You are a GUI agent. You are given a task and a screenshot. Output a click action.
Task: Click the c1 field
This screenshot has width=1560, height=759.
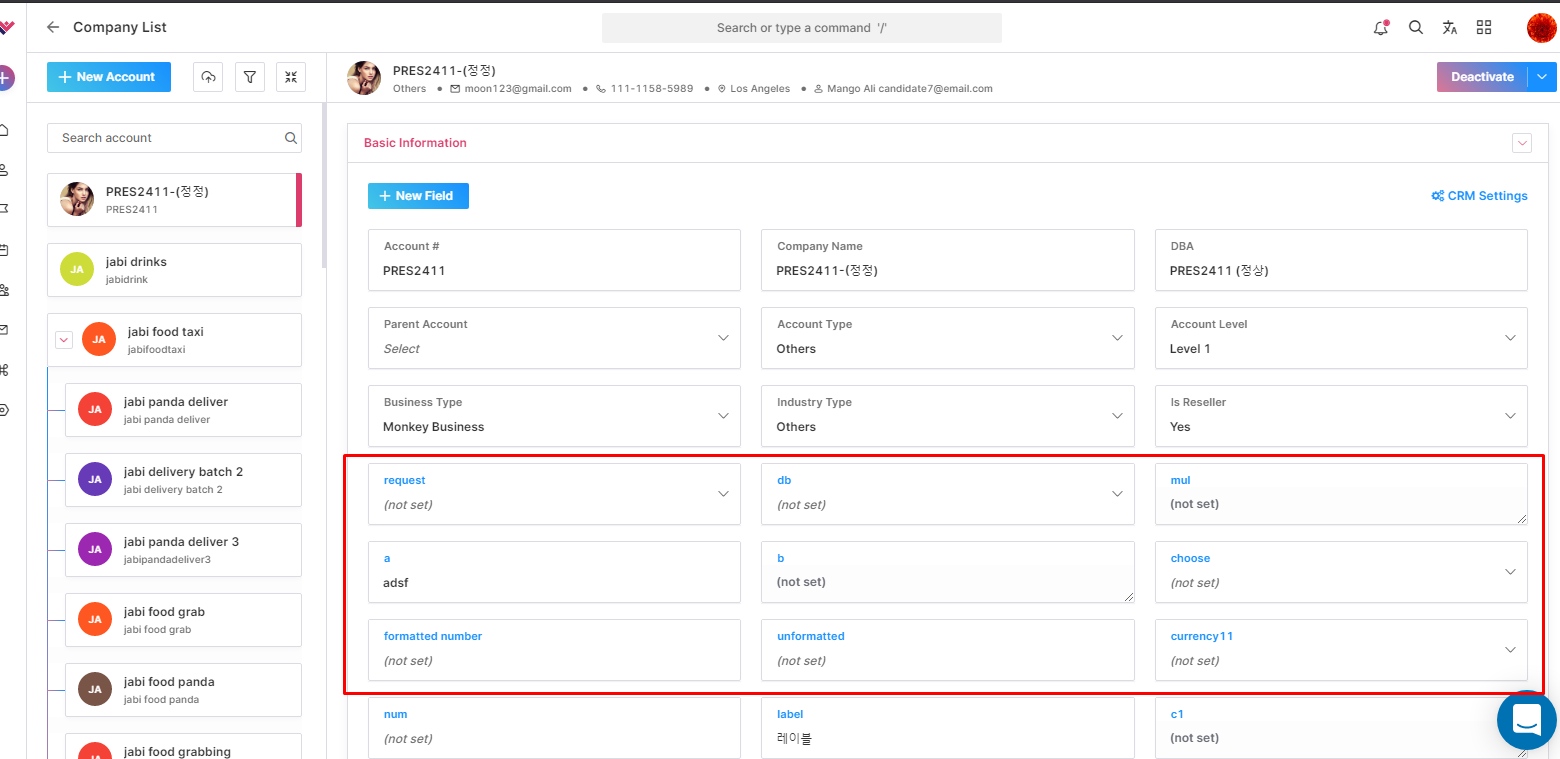click(1341, 728)
